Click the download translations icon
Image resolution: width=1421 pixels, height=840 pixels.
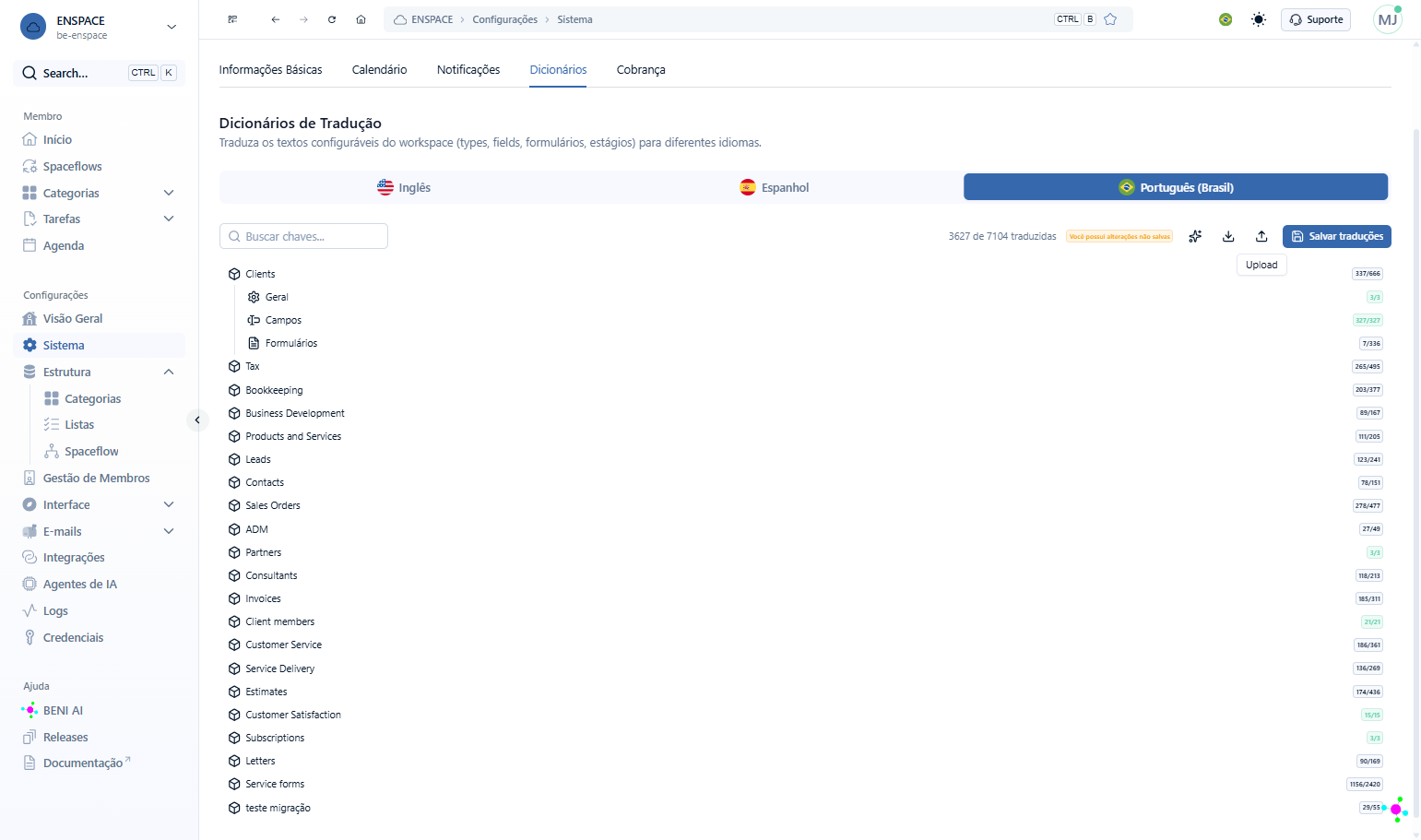[1228, 236]
